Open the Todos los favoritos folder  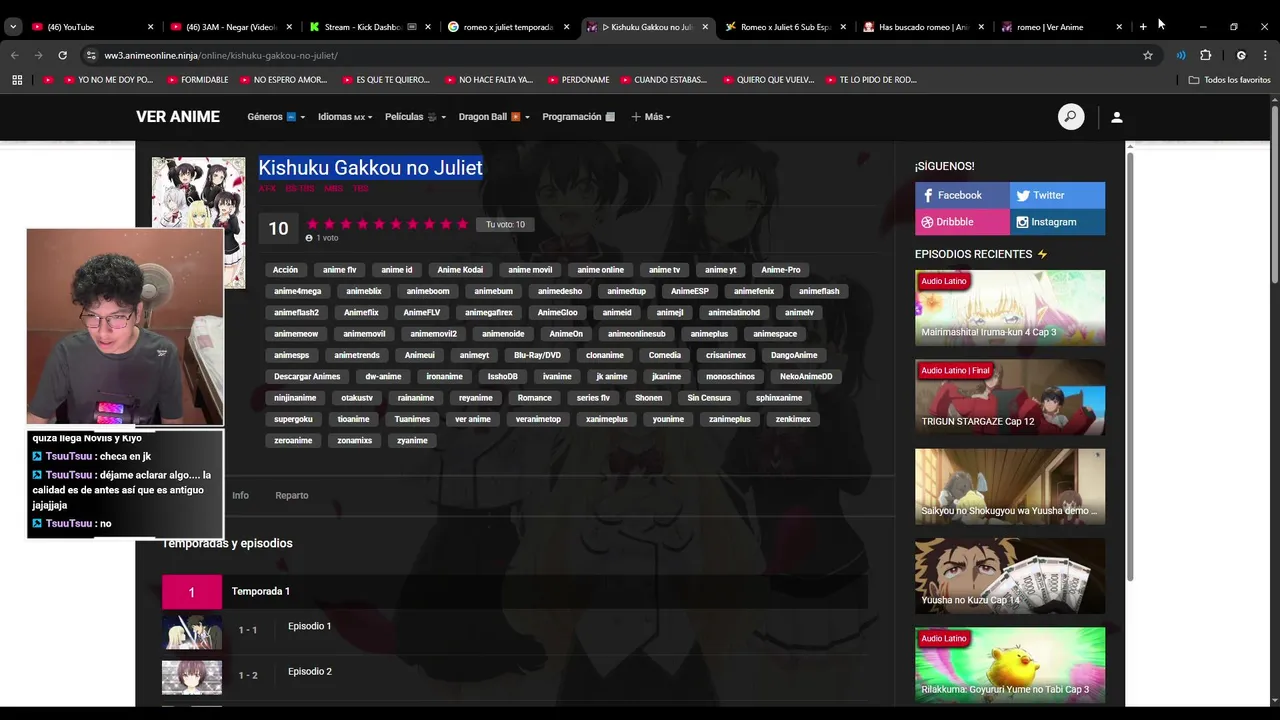(1229, 80)
